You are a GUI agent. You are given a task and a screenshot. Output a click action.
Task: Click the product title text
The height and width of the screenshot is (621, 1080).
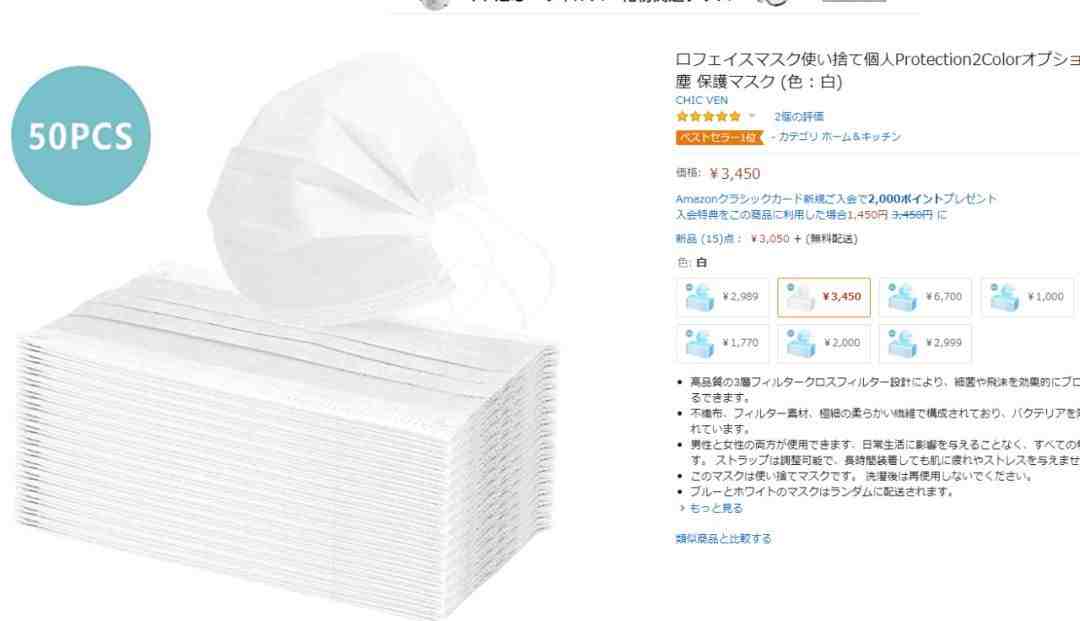point(877,70)
